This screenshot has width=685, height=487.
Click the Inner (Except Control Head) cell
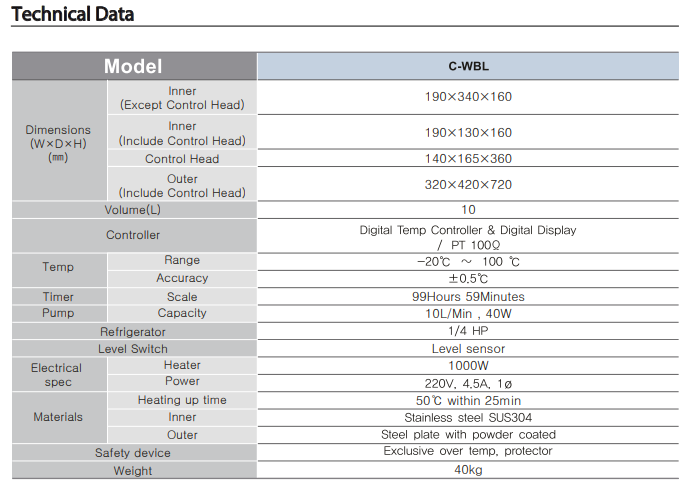click(x=182, y=98)
